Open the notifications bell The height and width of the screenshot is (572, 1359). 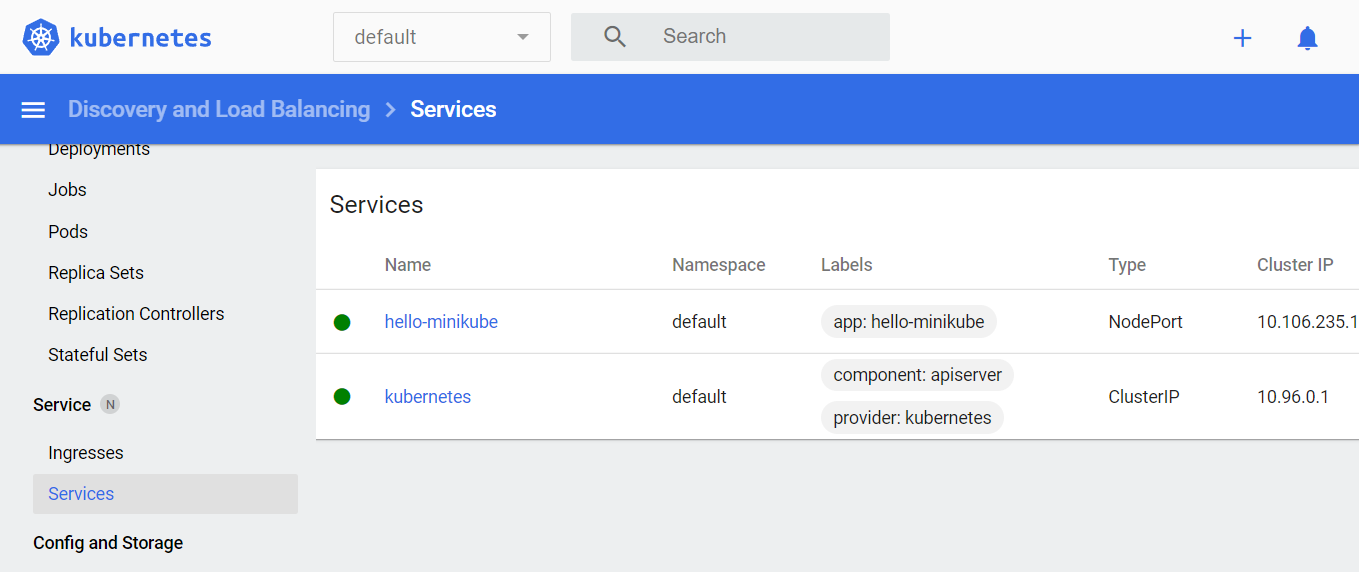1307,38
